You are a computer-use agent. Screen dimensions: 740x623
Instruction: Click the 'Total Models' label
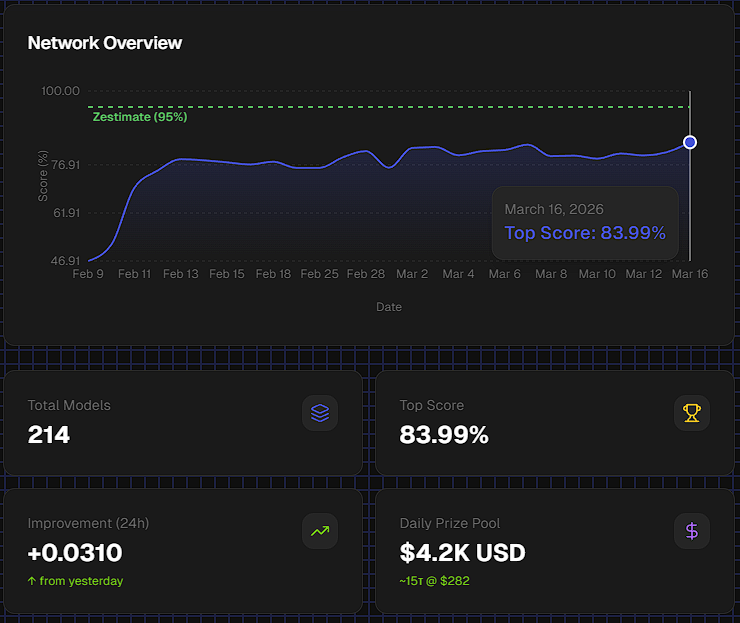coord(69,405)
